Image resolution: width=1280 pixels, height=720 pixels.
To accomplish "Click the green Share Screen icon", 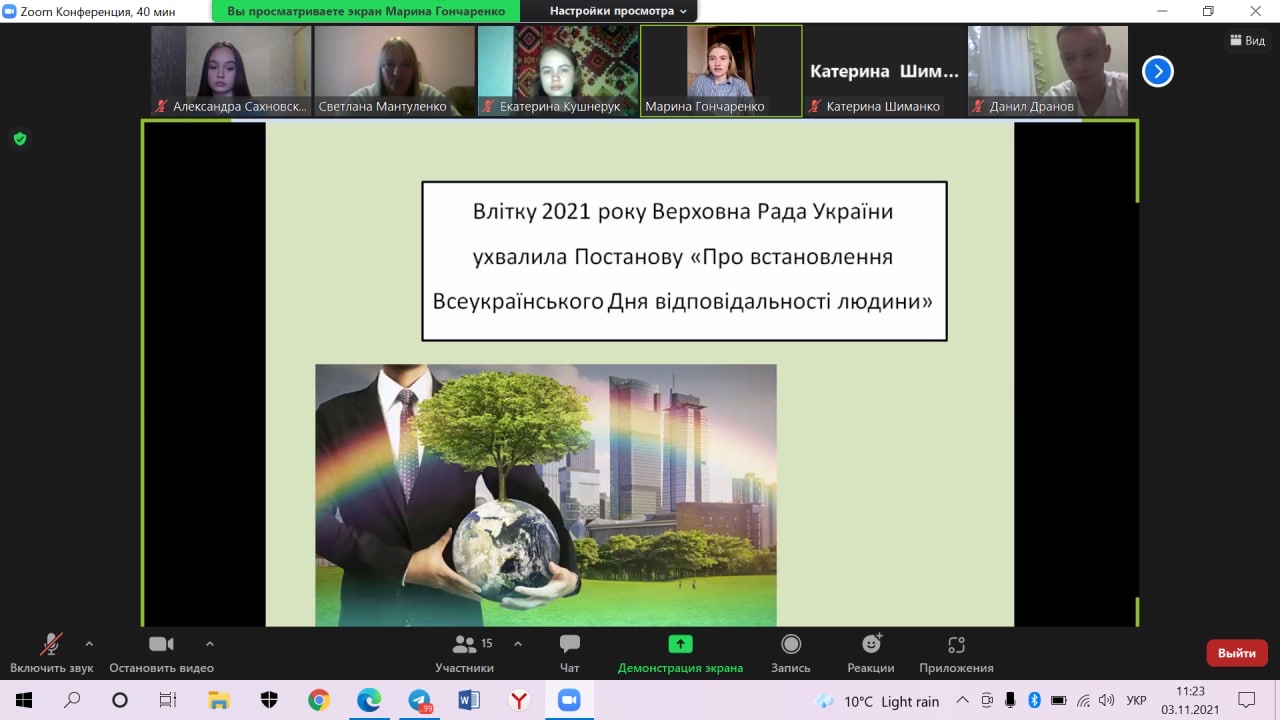I will click(680, 645).
